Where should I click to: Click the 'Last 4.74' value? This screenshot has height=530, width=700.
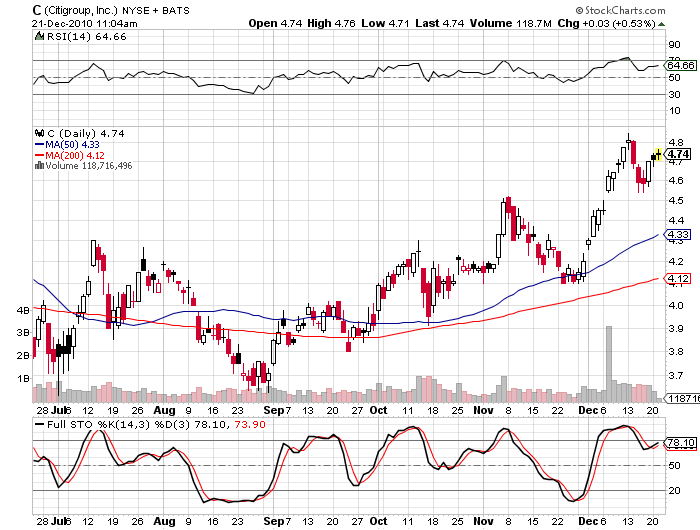click(439, 23)
